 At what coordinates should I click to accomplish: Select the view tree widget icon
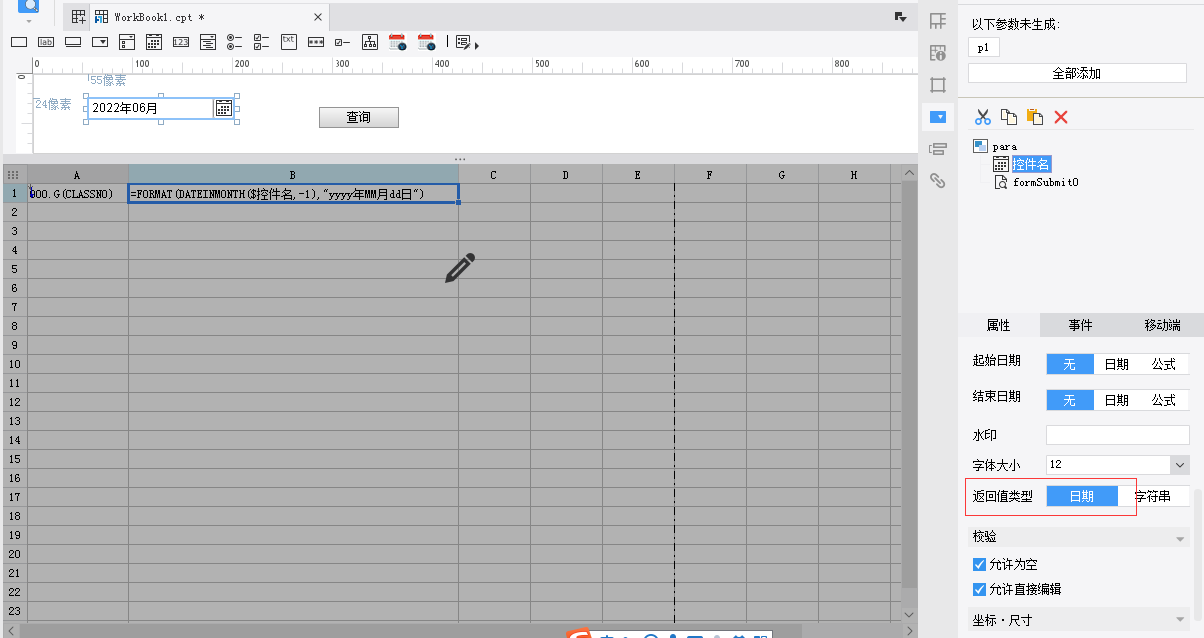coord(370,42)
